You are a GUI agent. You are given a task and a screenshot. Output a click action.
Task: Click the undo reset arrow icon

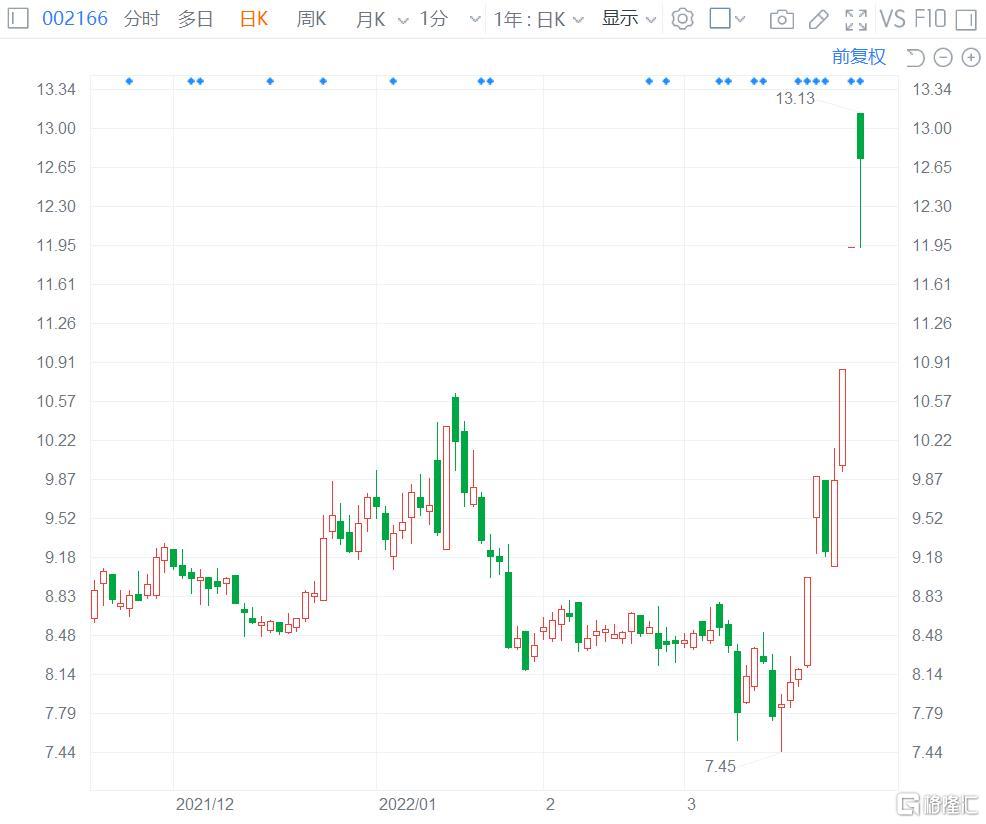pyautogui.click(x=915, y=58)
